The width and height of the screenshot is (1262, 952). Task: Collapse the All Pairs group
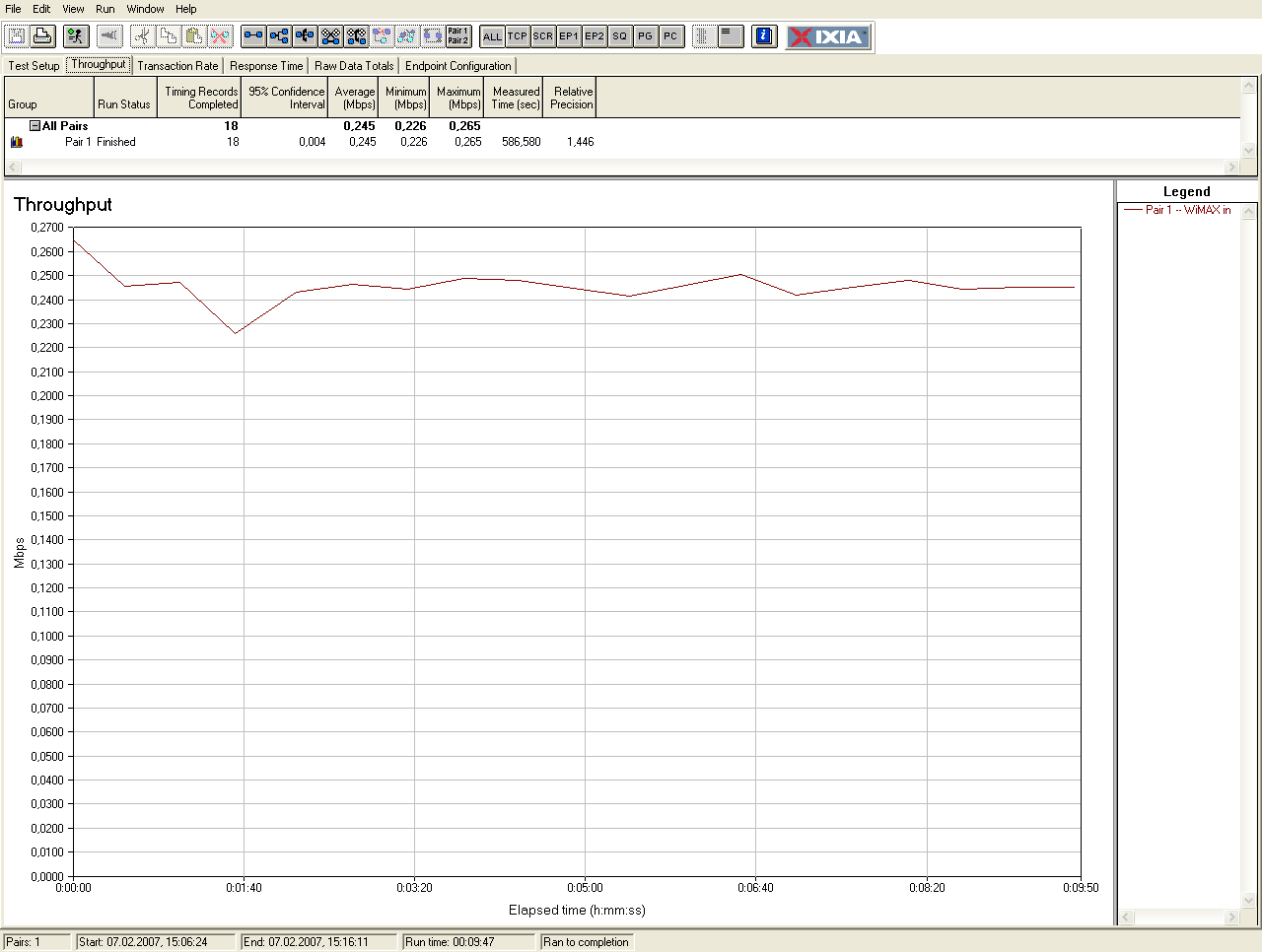tap(35, 126)
